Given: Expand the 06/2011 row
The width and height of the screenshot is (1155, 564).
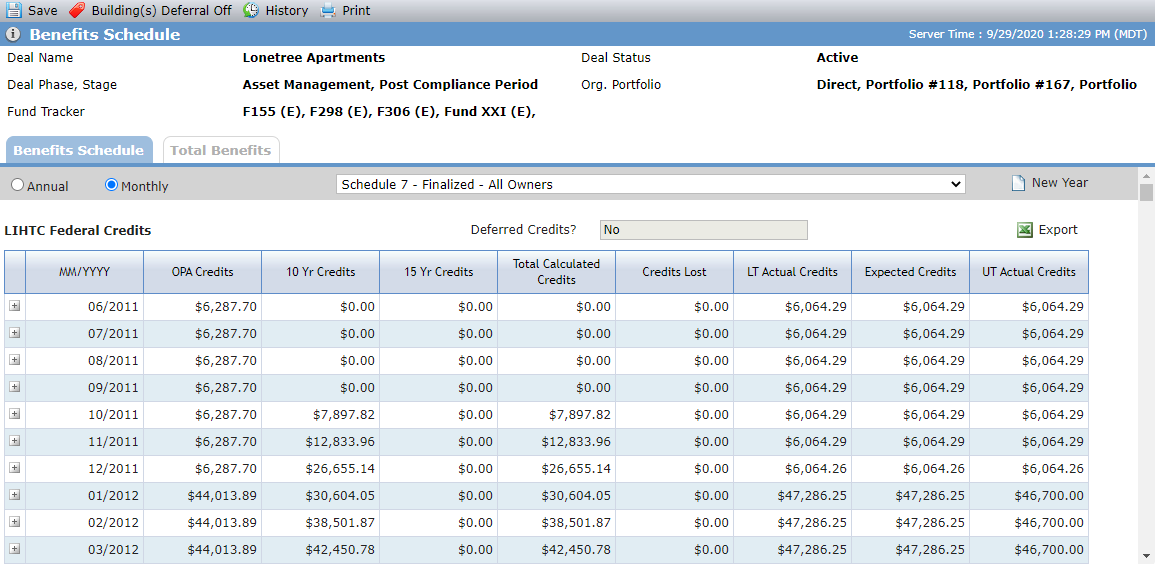Looking at the screenshot, I should click(x=15, y=306).
